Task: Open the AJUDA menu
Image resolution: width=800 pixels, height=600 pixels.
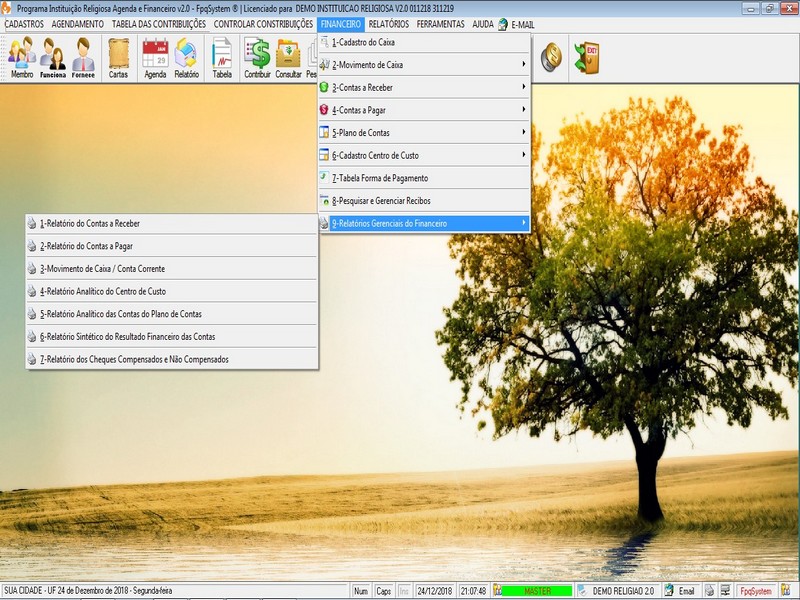Action: coord(483,24)
